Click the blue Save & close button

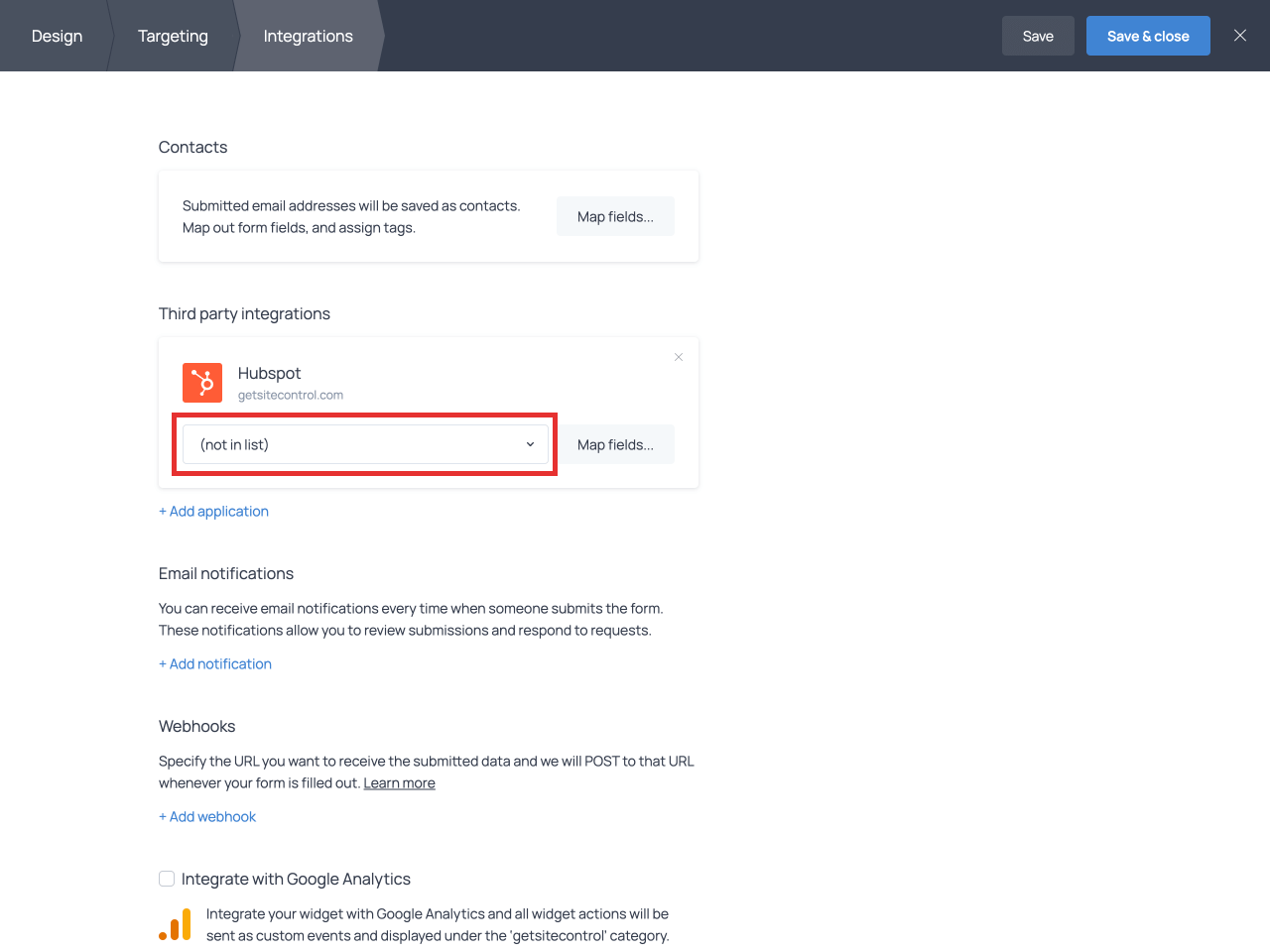click(1148, 36)
